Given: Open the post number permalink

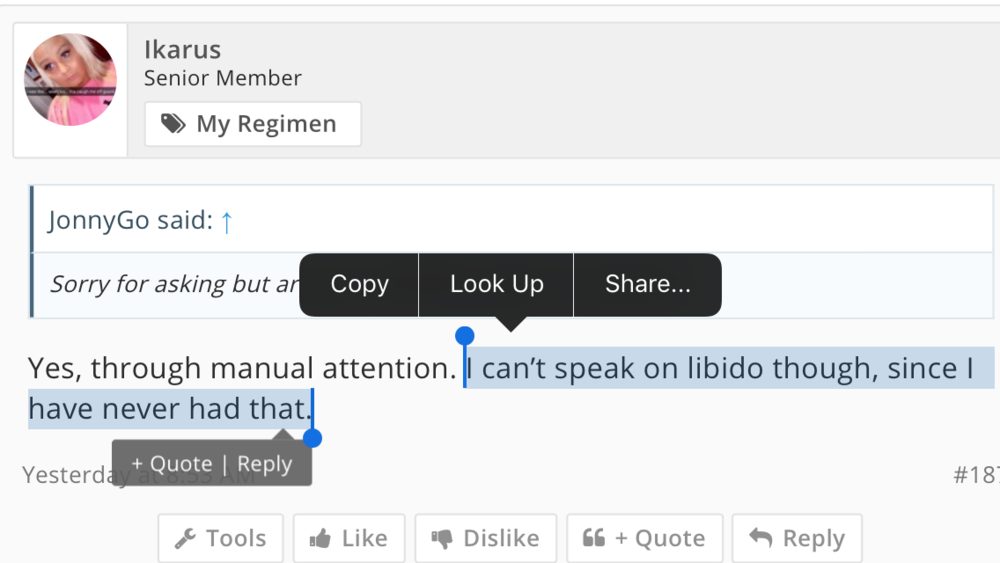Looking at the screenshot, I should click(x=975, y=474).
